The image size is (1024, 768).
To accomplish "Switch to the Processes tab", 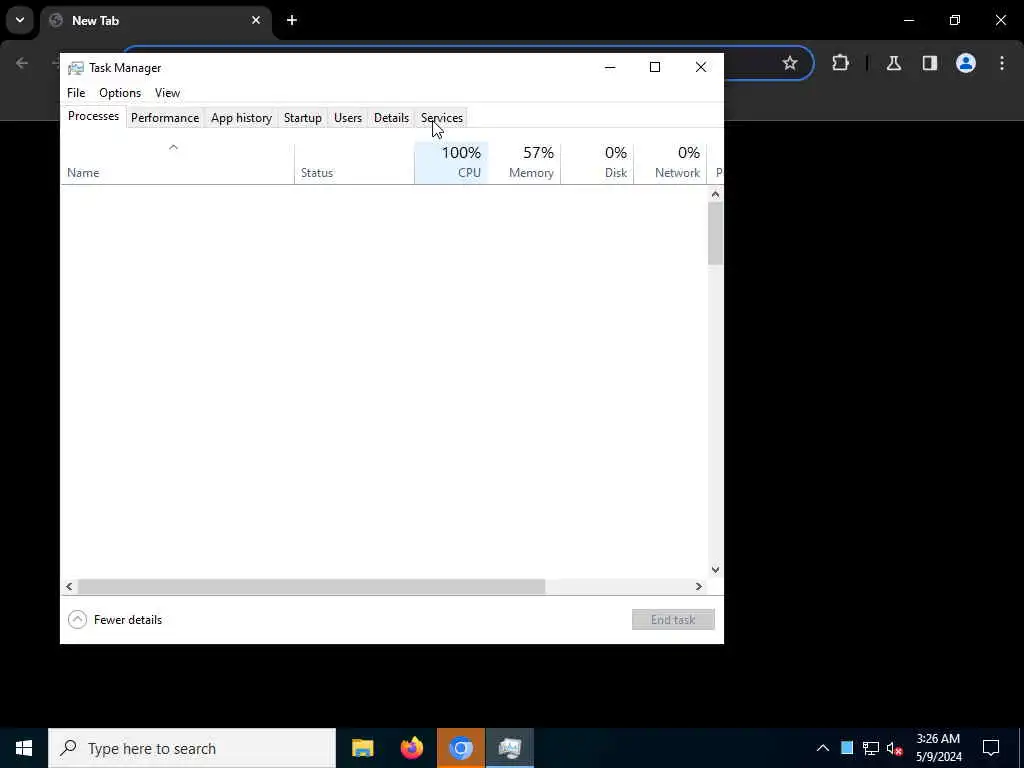I will pyautogui.click(x=93, y=116).
